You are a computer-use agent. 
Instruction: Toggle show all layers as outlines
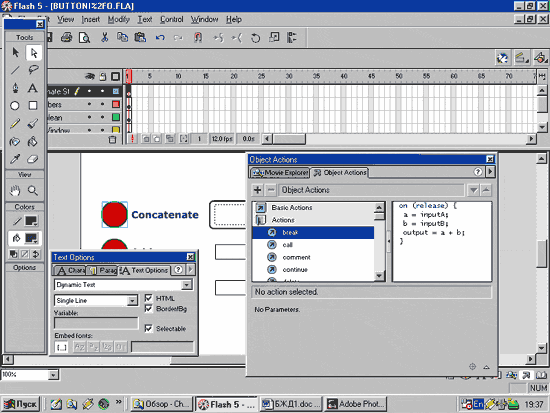(115, 76)
